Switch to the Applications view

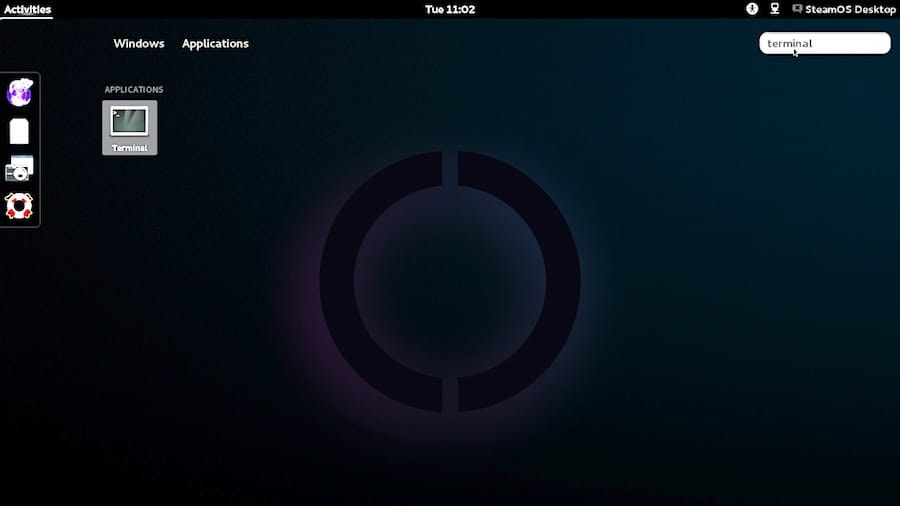pyautogui.click(x=215, y=44)
